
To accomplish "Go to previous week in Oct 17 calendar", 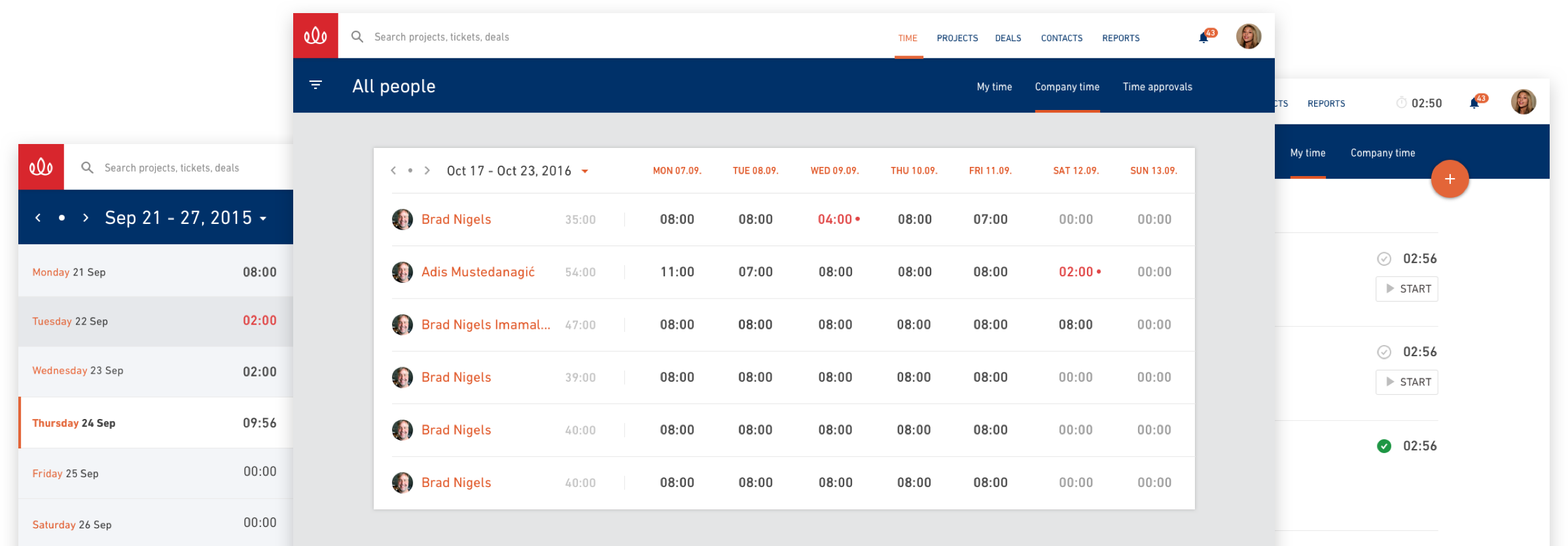I will [x=393, y=171].
